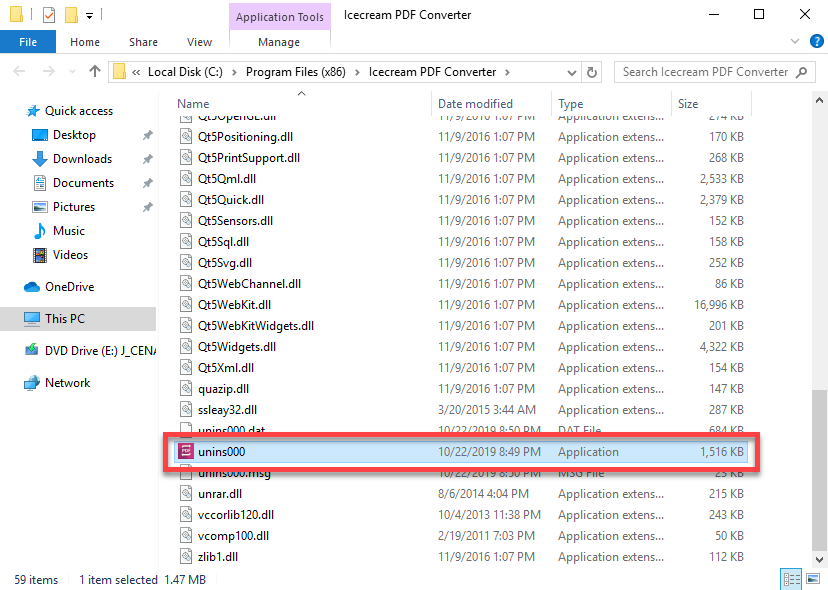Click the Application Tools contextual tab
The image size is (828, 590).
[279, 17]
